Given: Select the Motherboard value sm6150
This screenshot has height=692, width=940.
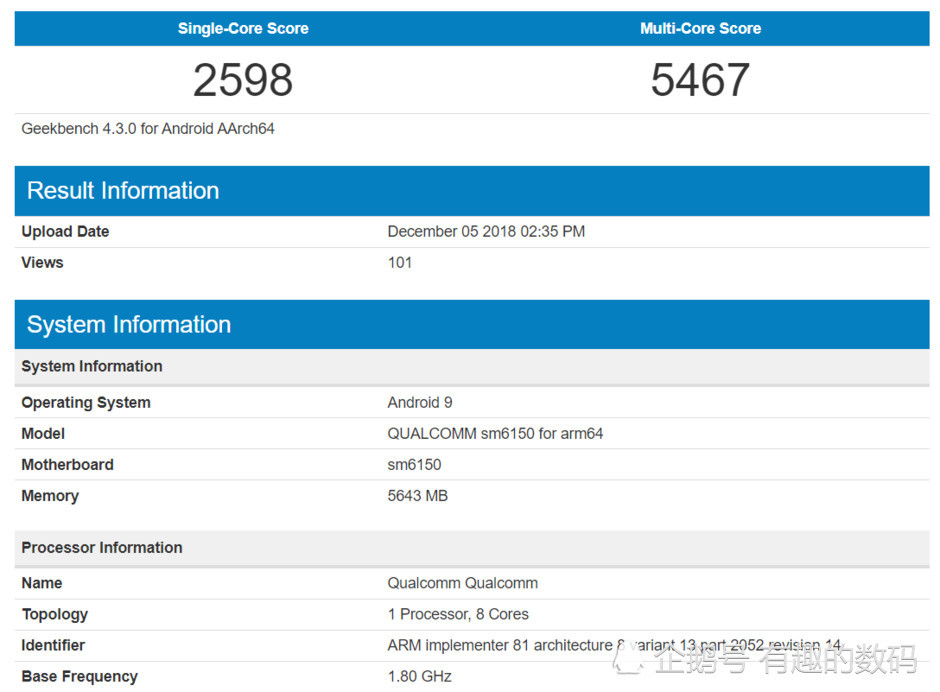Looking at the screenshot, I should (x=414, y=465).
